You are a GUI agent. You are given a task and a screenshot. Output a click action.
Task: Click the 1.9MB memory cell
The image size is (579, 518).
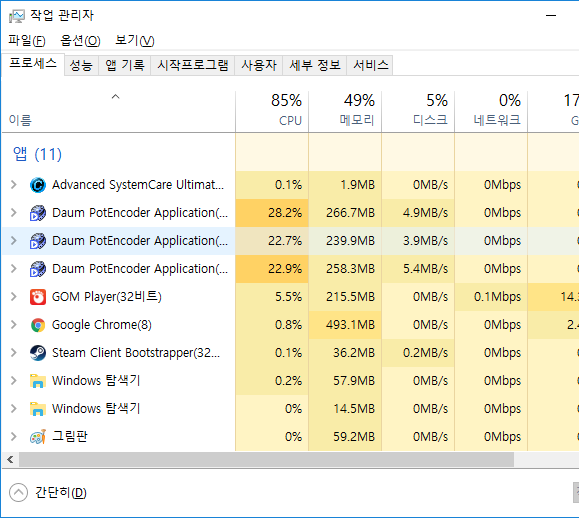(x=345, y=185)
